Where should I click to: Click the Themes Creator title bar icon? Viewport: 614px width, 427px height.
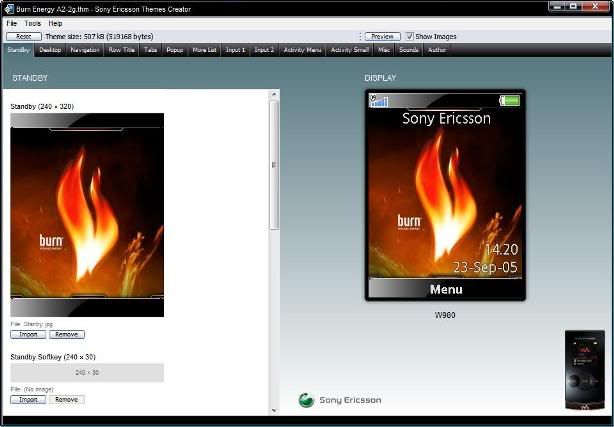(9, 9)
